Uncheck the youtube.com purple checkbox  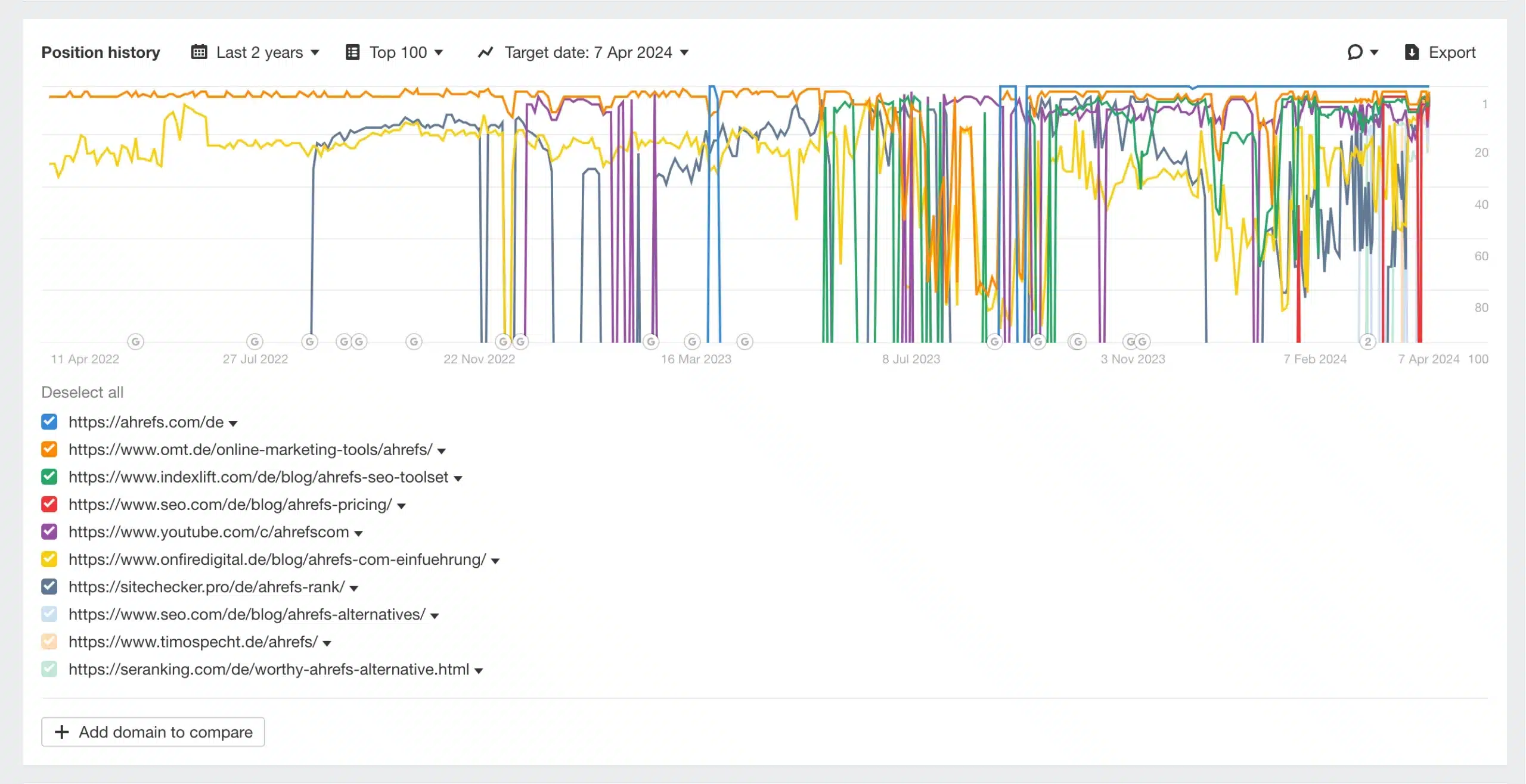pos(49,531)
